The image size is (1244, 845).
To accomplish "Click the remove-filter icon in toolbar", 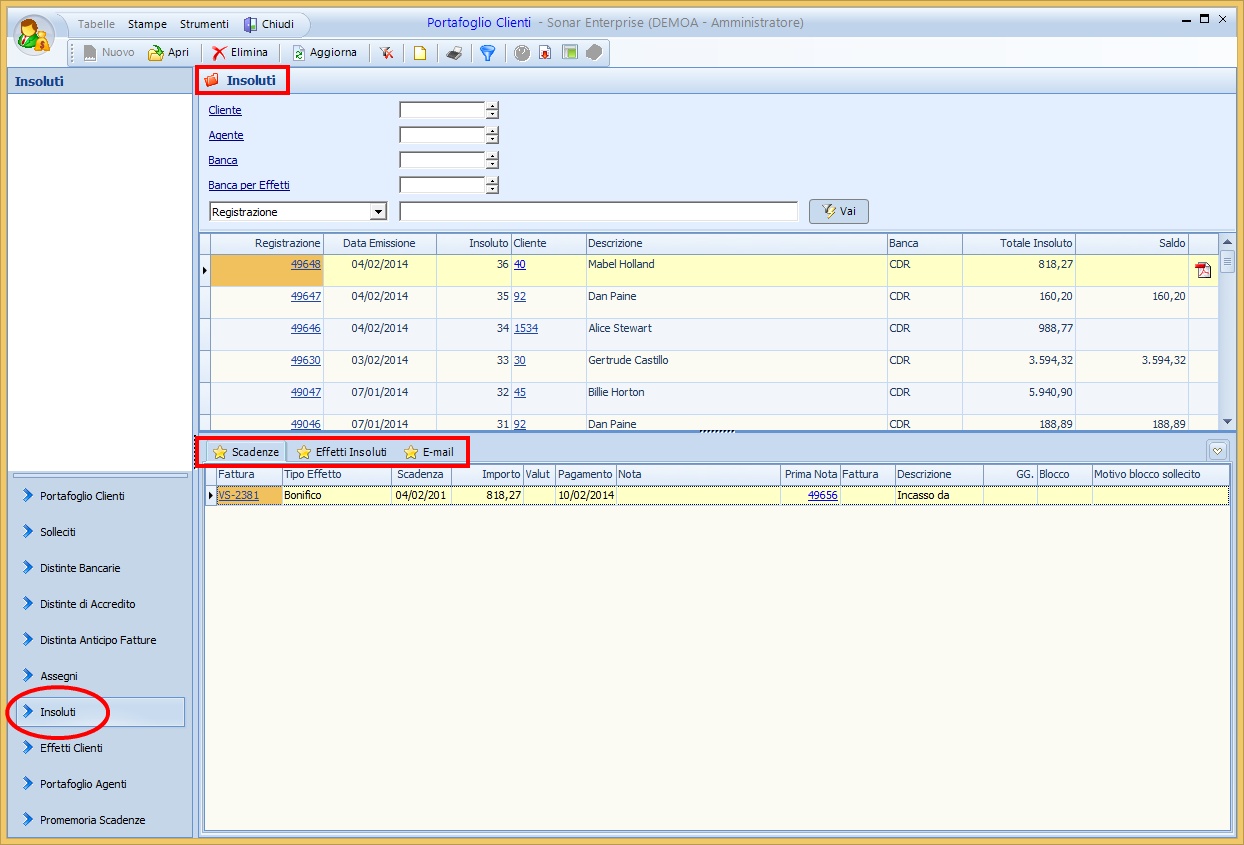I will tap(386, 53).
